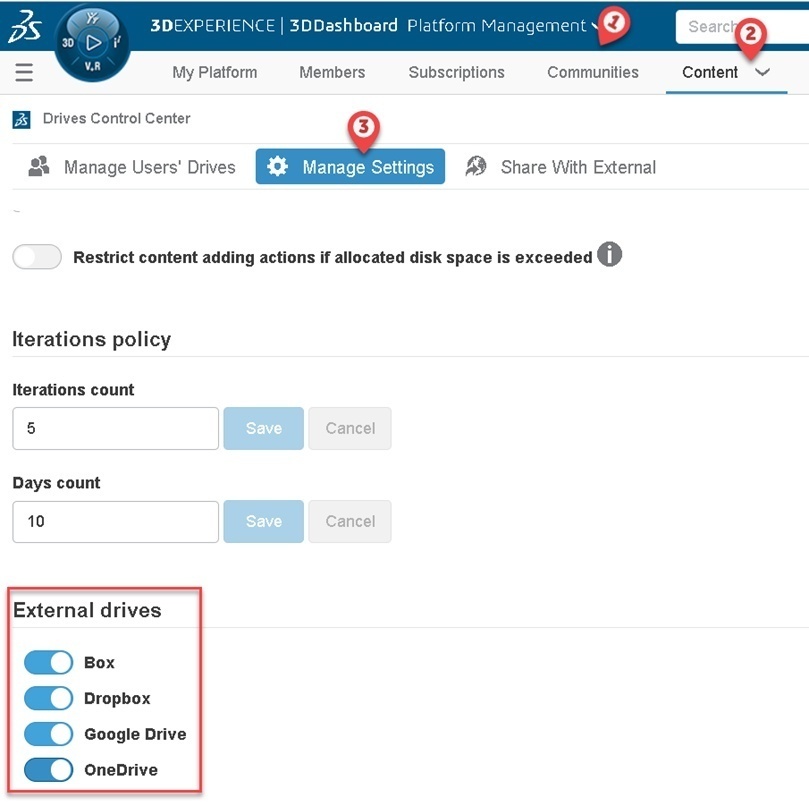Click the info icon beside disk space restriction
The height and width of the screenshot is (806, 809).
(x=609, y=254)
